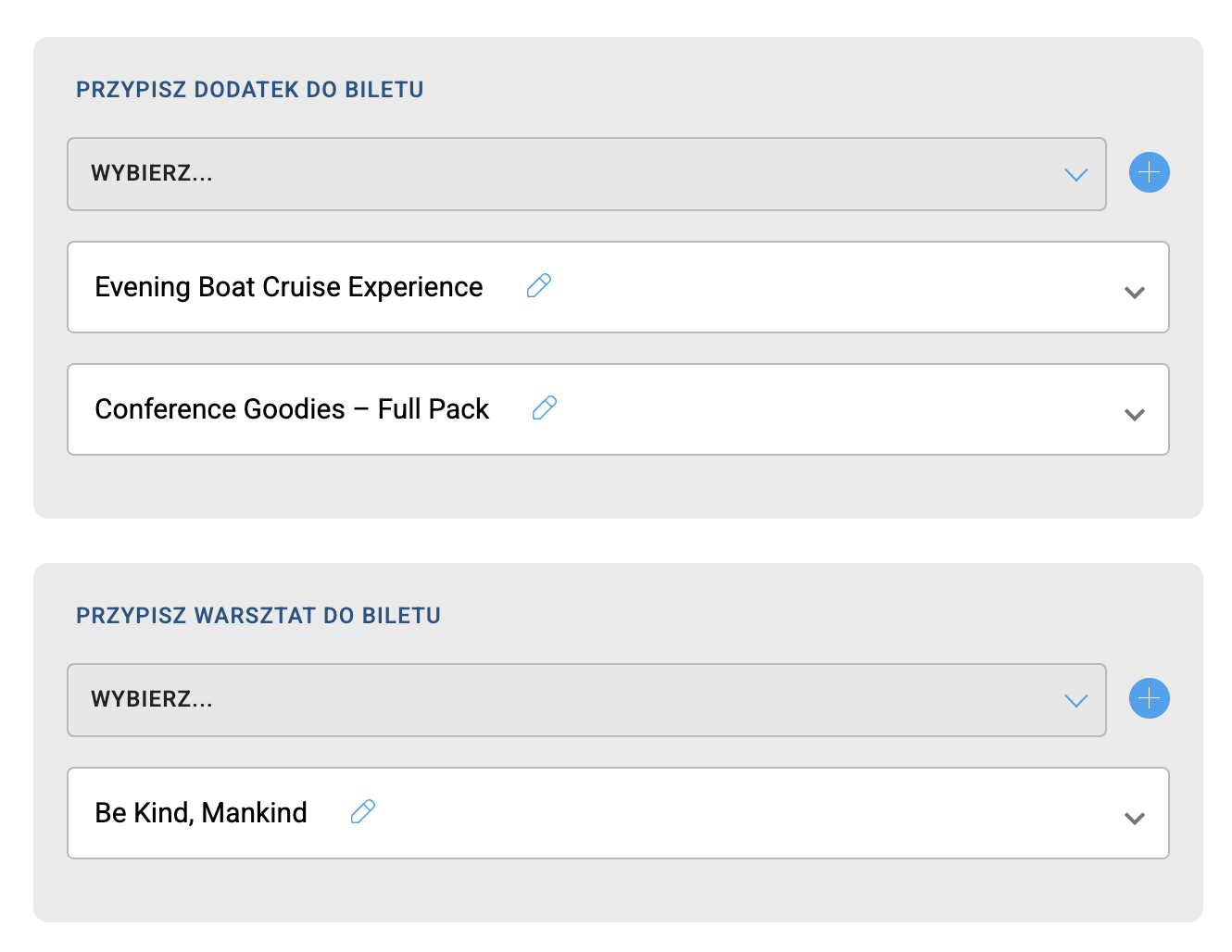Screen dimensions: 1232x952
Task: Open the workshop WYBIERZ... dropdown
Action: click(585, 700)
